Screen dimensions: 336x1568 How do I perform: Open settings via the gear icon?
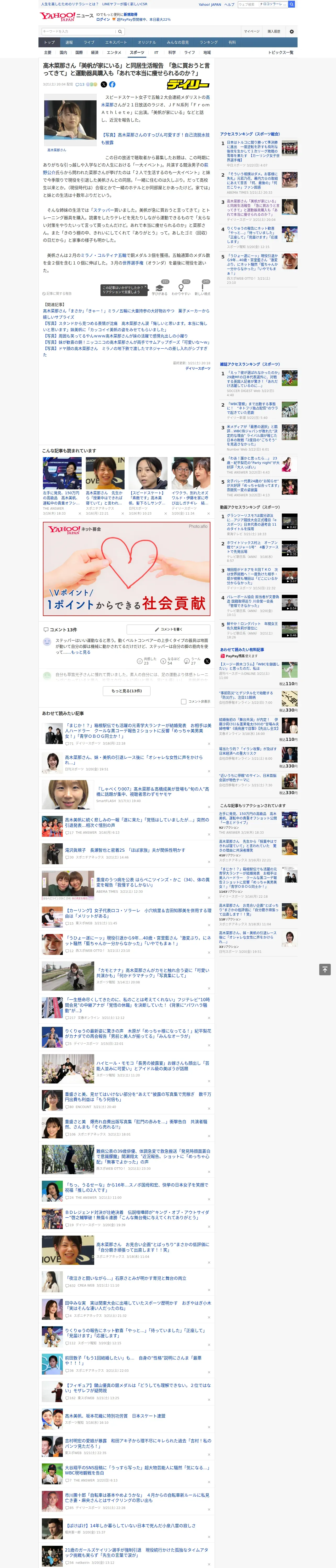point(292,32)
